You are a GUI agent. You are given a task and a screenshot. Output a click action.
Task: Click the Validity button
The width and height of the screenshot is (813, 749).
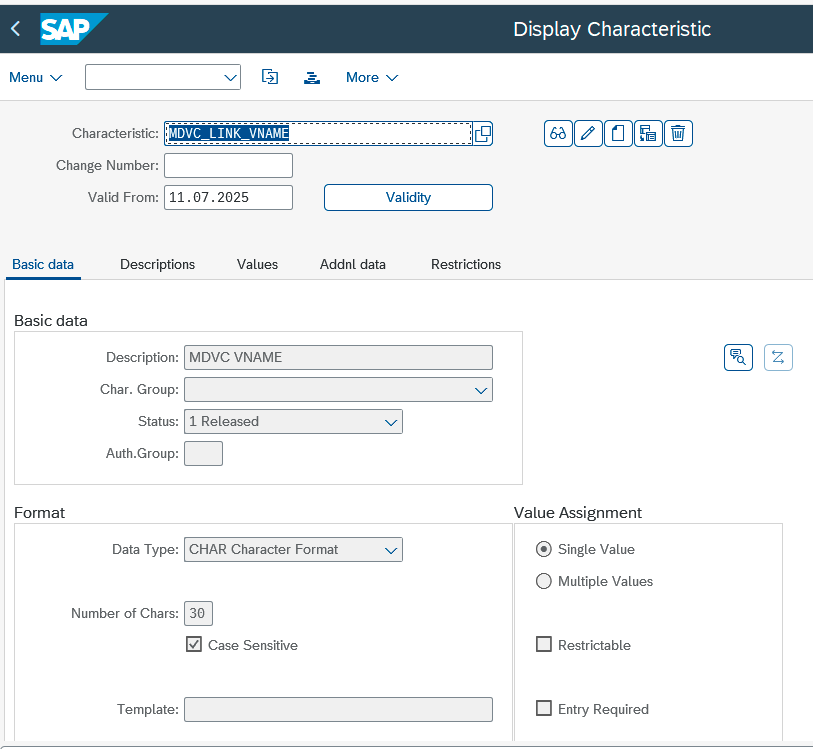click(408, 197)
